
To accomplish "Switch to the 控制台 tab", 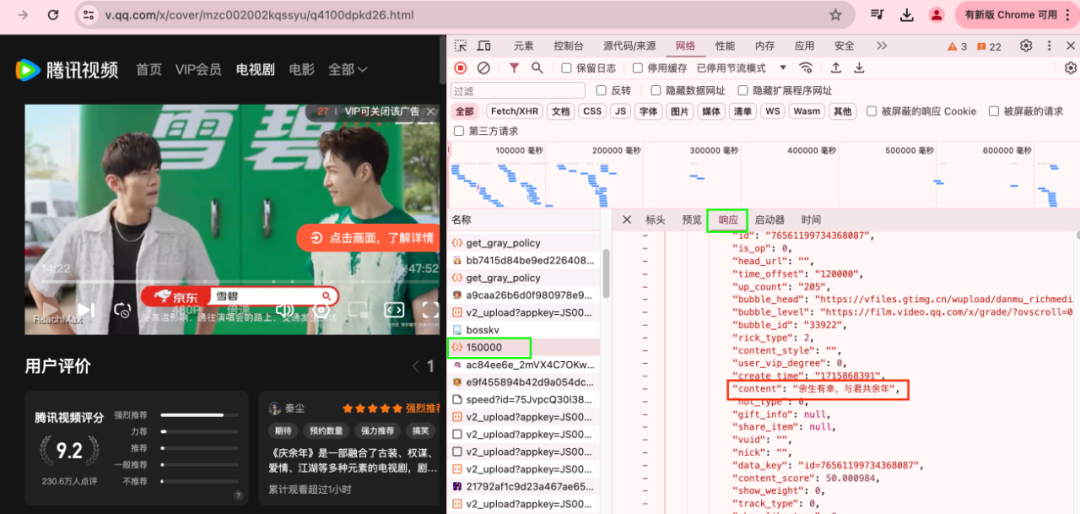I will pyautogui.click(x=568, y=46).
